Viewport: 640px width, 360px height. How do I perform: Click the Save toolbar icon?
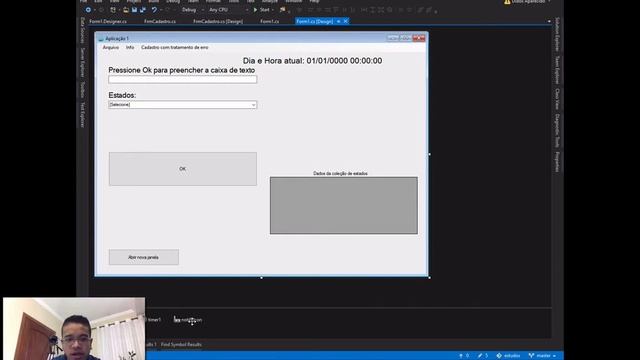click(134, 10)
